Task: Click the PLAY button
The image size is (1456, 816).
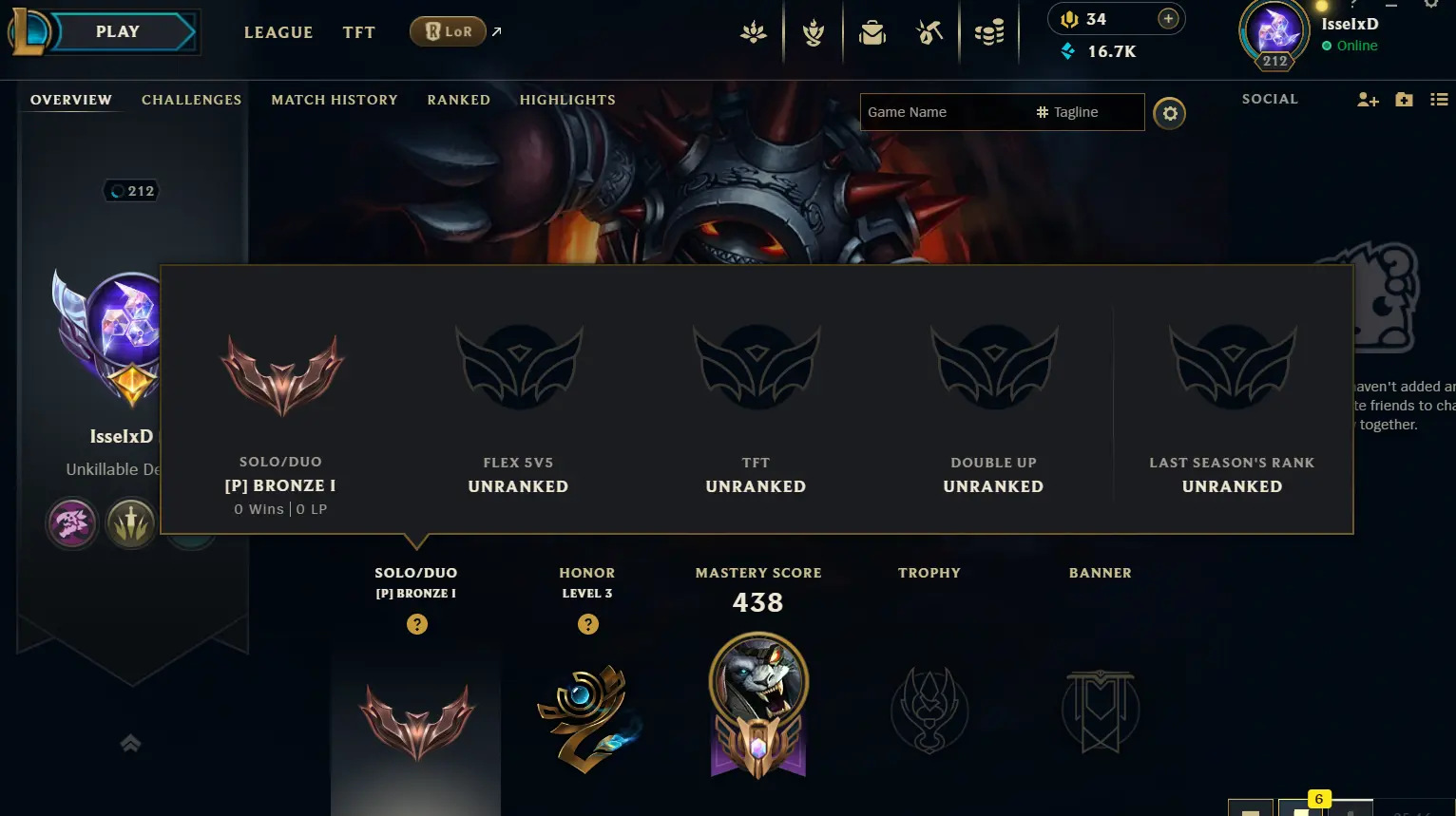Action: point(118,32)
